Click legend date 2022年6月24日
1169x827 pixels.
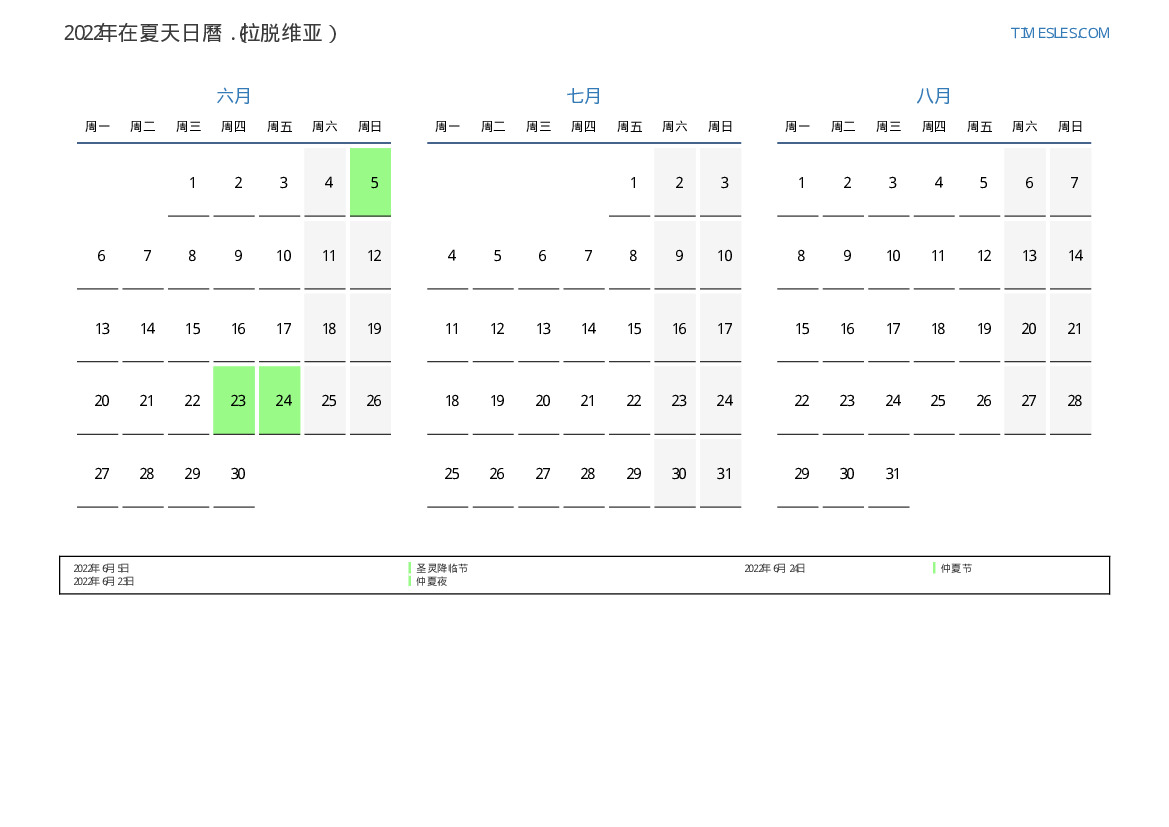click(x=775, y=568)
